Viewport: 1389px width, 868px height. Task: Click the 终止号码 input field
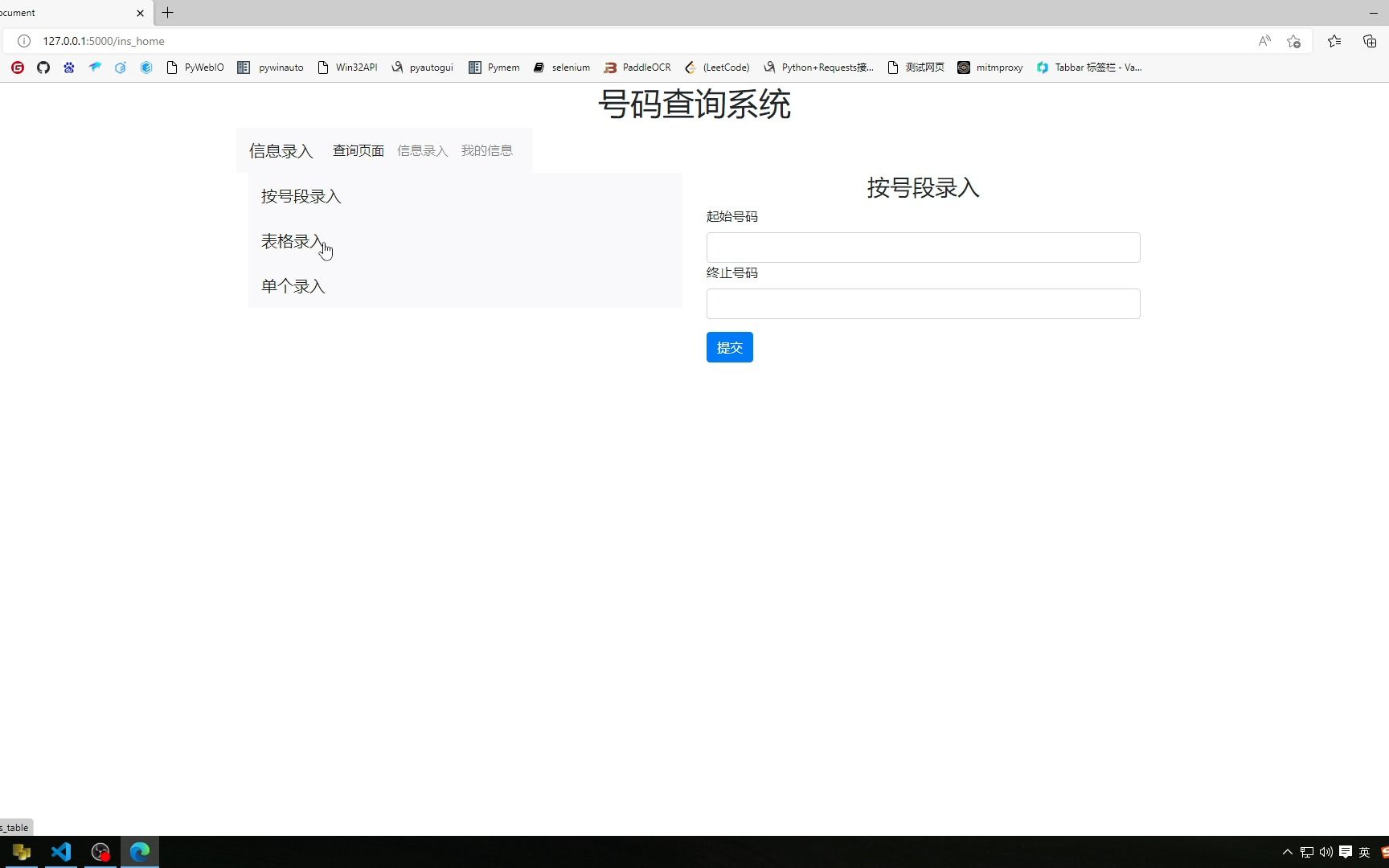pos(923,304)
